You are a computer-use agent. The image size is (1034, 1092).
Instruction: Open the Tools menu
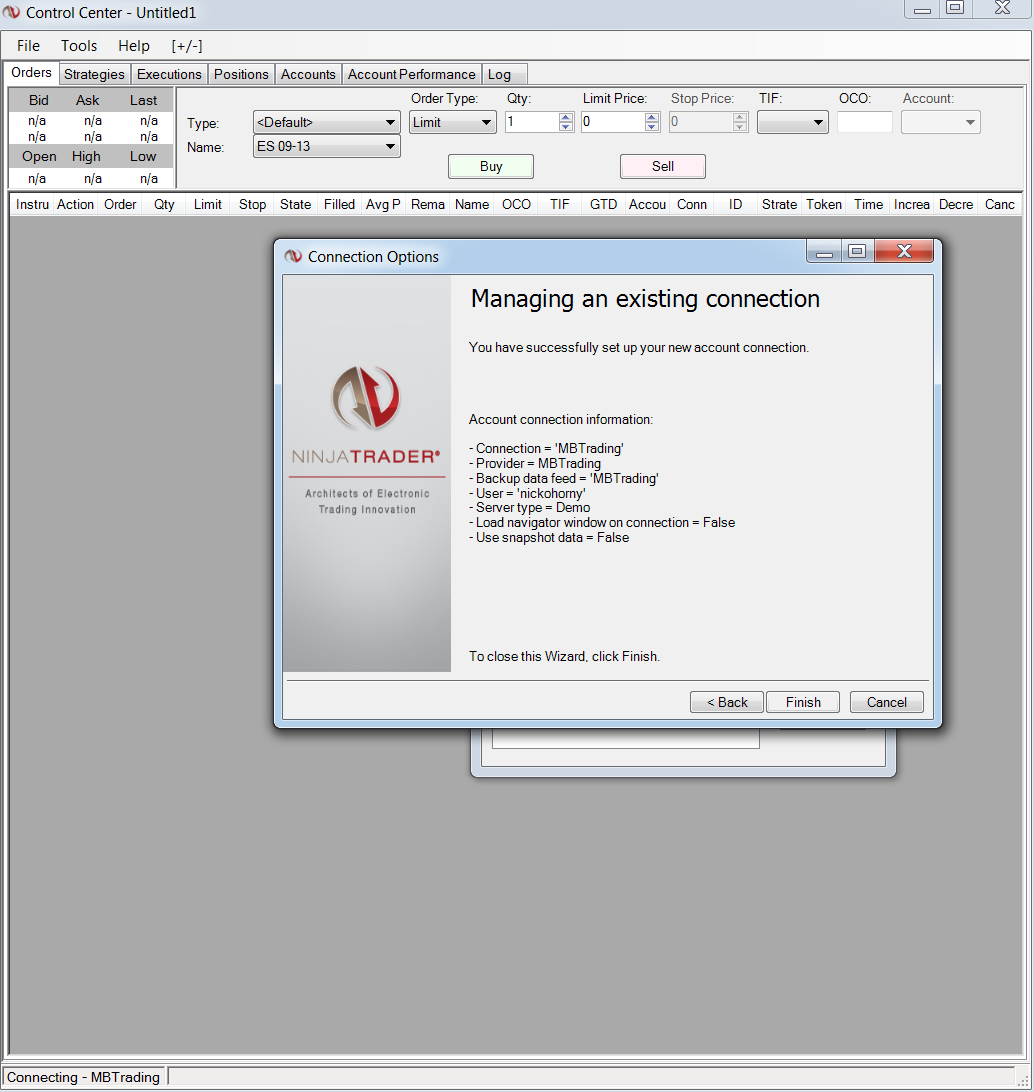pos(79,46)
